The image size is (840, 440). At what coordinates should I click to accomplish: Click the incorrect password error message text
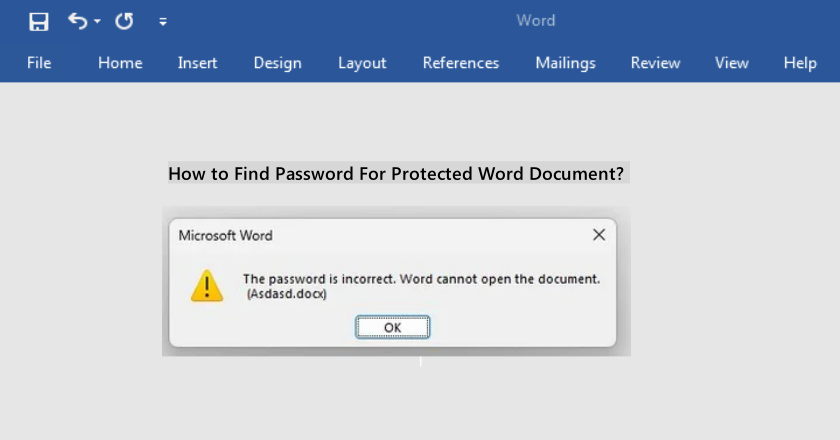click(421, 279)
